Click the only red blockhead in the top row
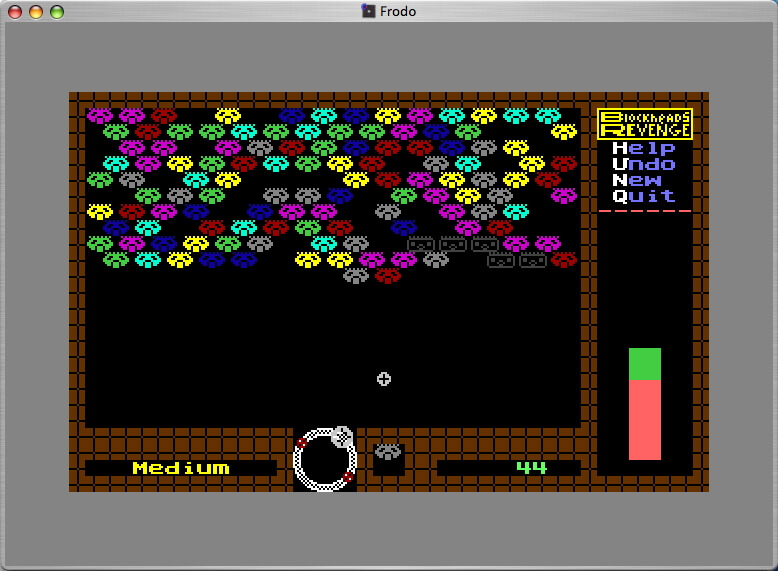The height and width of the screenshot is (571, 778). (x=164, y=116)
